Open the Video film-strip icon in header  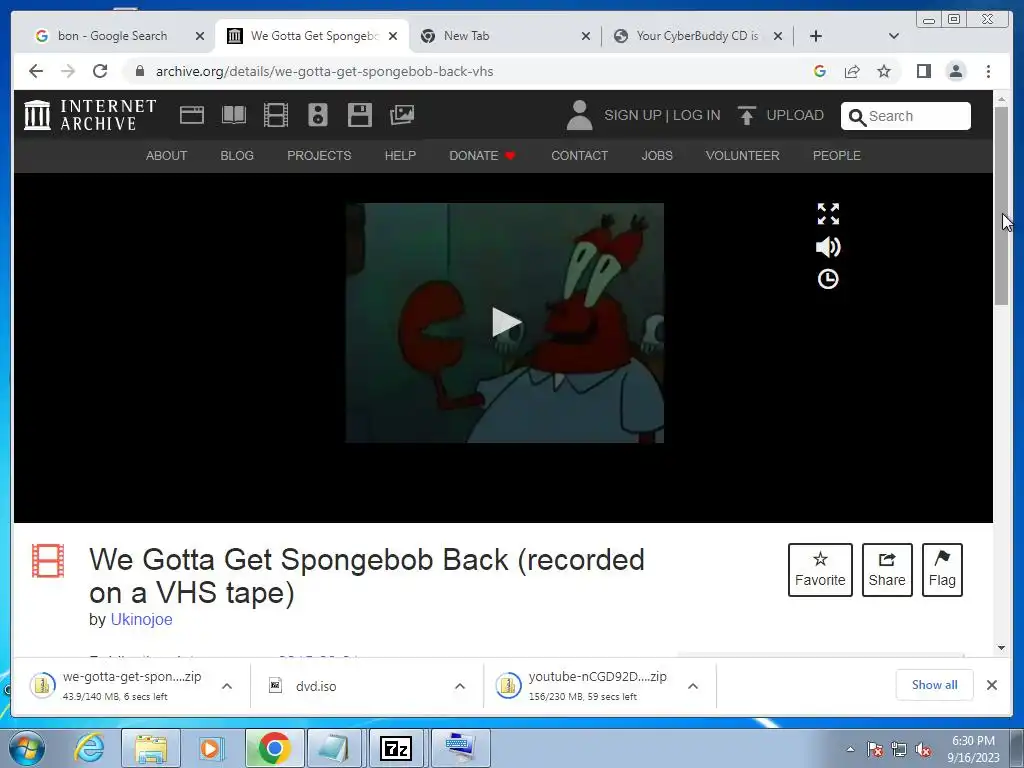pos(276,115)
